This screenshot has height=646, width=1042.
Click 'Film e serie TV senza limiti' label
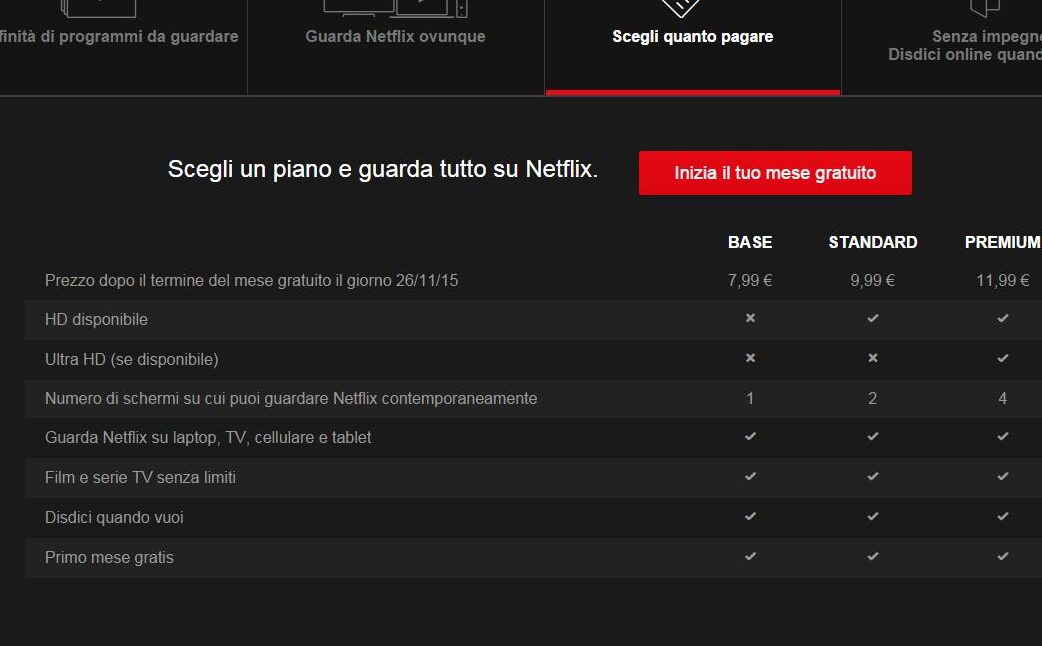coord(140,477)
